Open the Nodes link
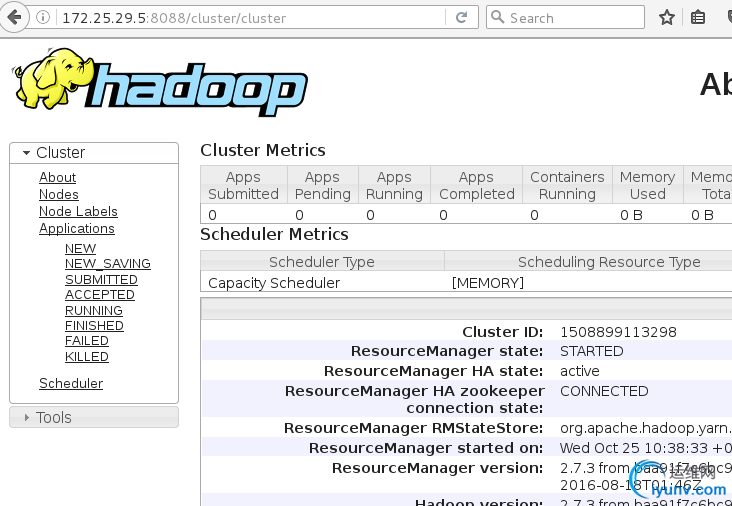 (59, 194)
